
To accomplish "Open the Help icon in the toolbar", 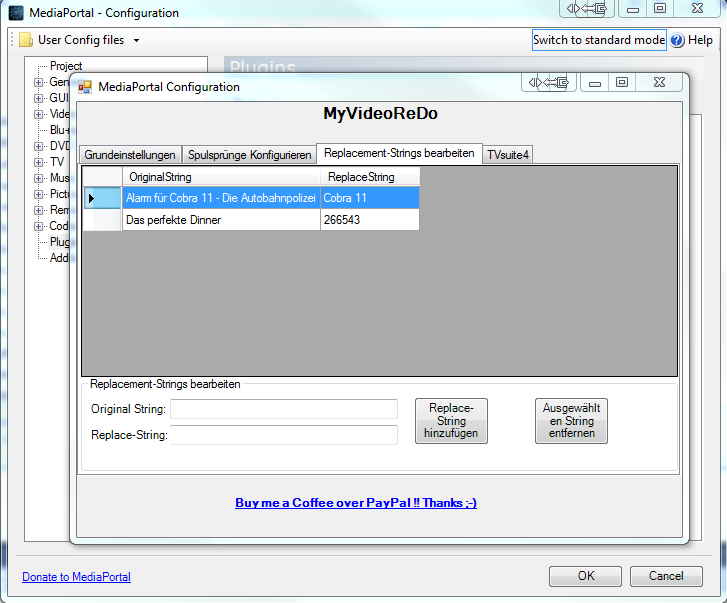I will pyautogui.click(x=677, y=40).
